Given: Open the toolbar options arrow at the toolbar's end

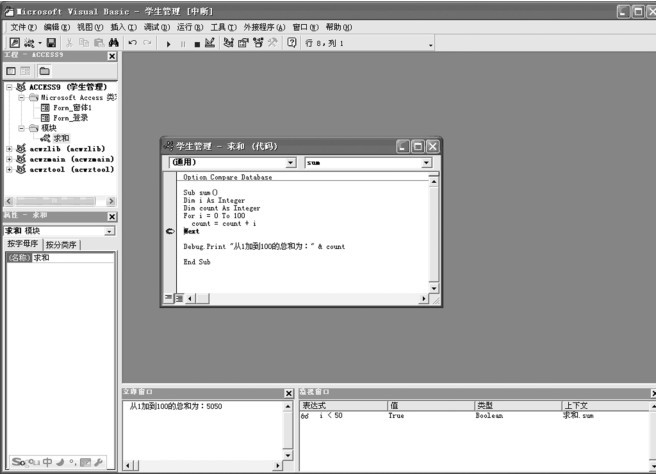Looking at the screenshot, I should 430,45.
